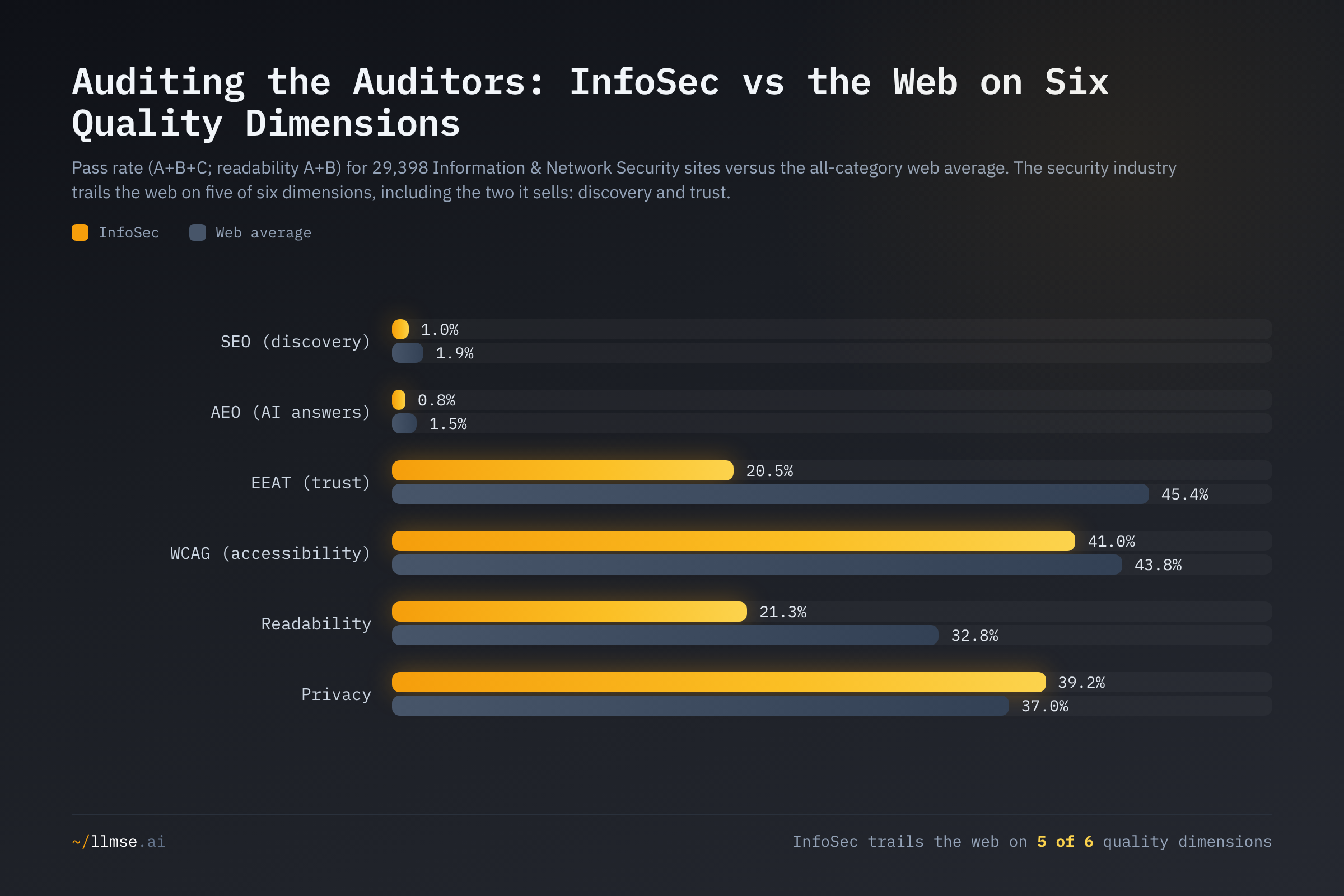1344x896 pixels.
Task: Click the EEAT (trust) row label
Action: 311,483
